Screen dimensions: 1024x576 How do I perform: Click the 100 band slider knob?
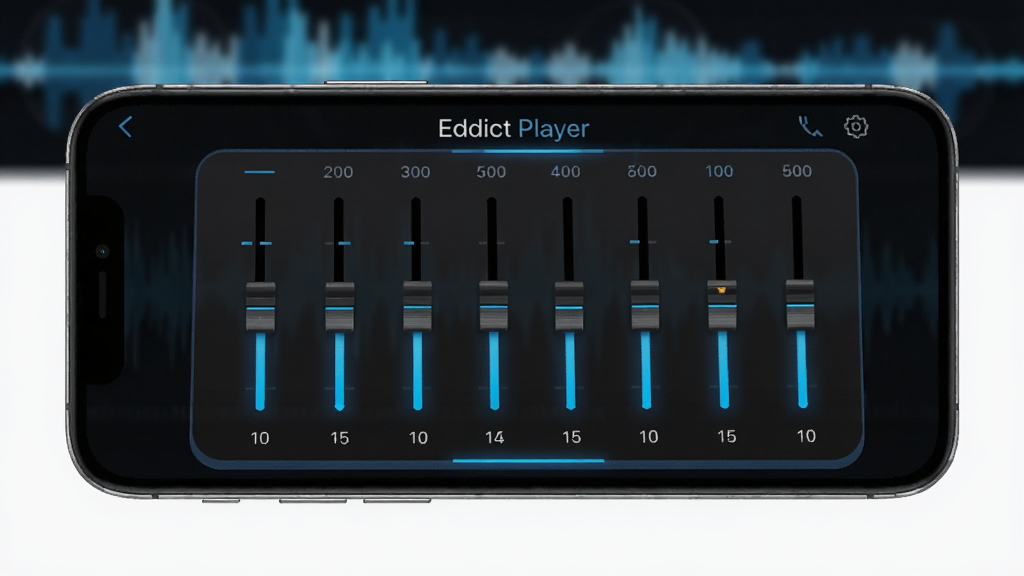point(722,305)
